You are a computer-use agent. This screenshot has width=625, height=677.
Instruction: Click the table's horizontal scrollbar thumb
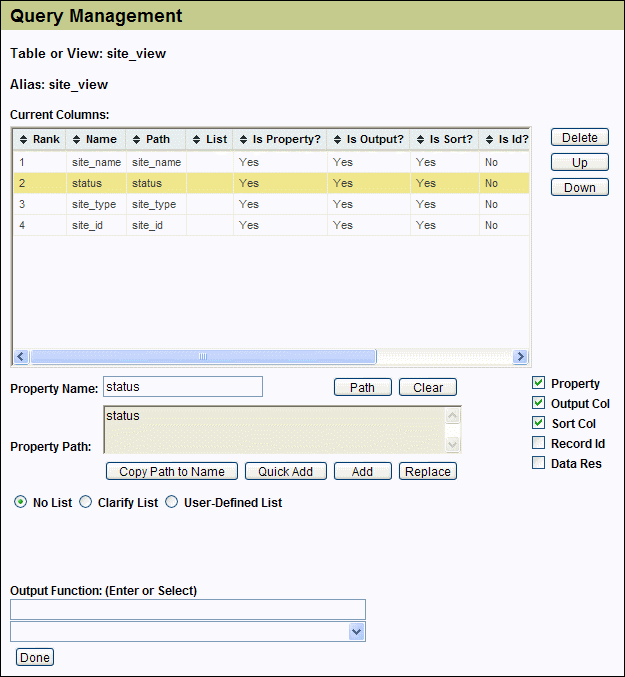point(203,357)
